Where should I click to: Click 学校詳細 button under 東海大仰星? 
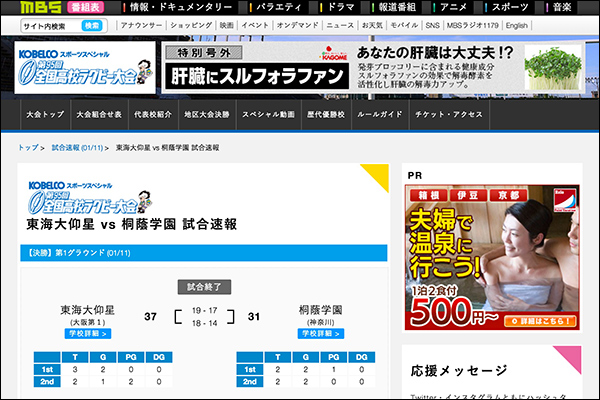88,333
